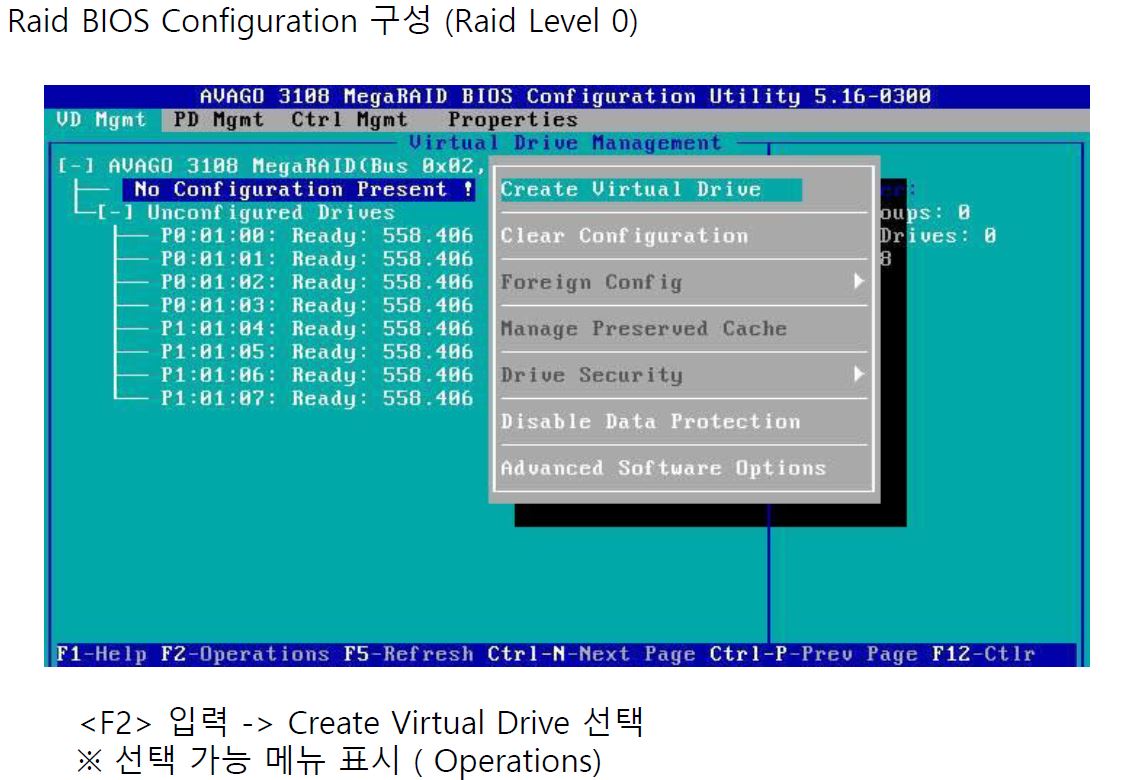Viewport: 1132px width, 780px height.
Task: Select drive P1:01:07 in the list
Action: coord(316,398)
